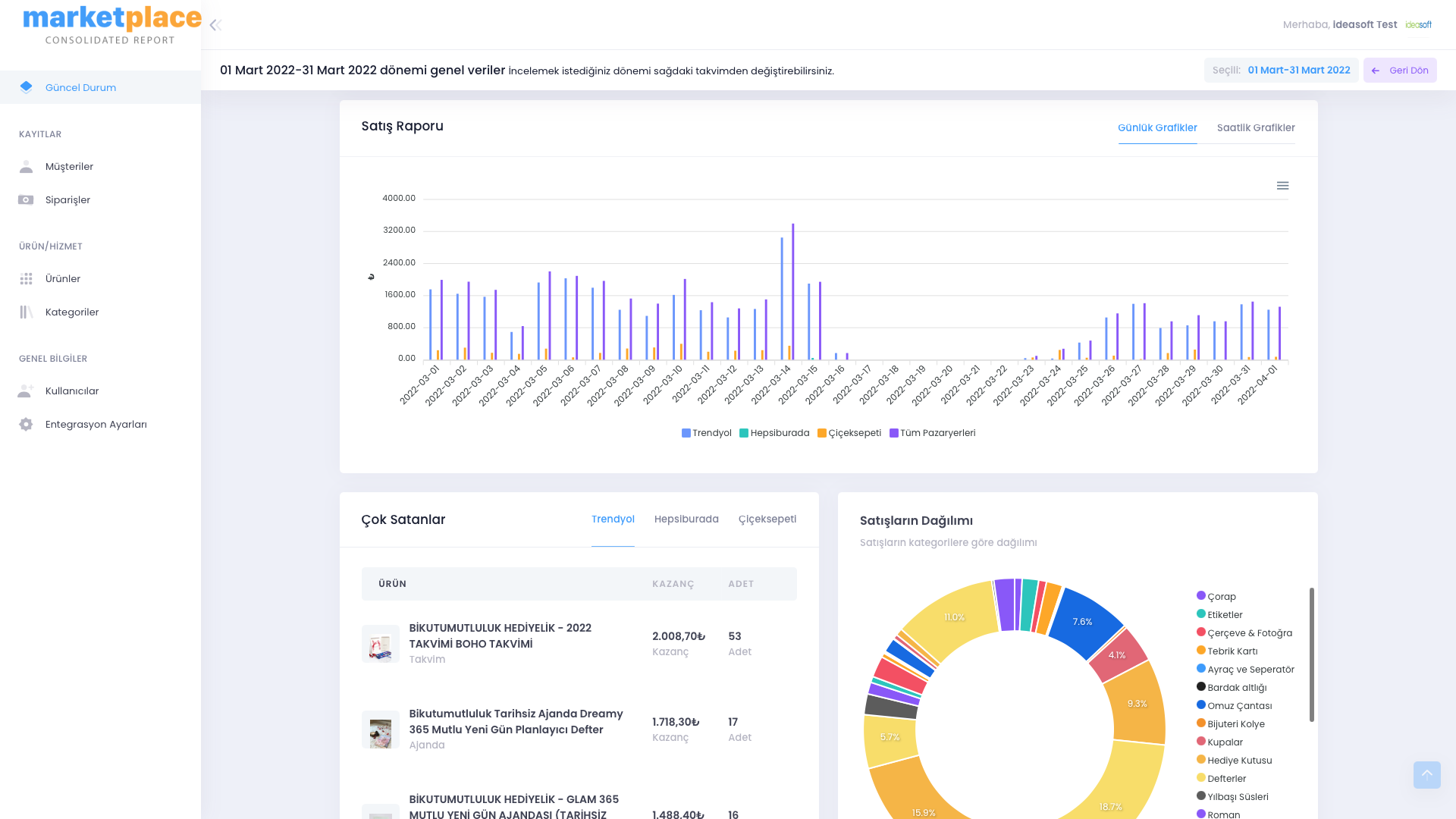
Task: Click the Kullanıcılar add-user icon
Action: pos(27,391)
